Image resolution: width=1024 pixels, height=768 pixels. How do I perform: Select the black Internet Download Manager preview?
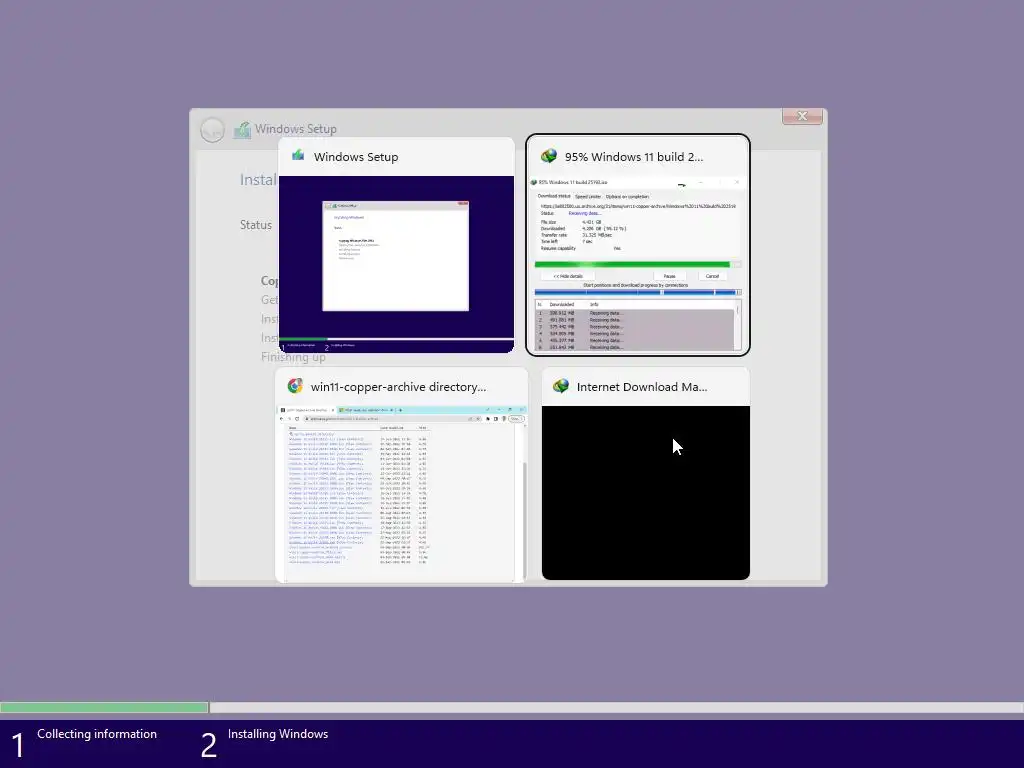point(645,492)
